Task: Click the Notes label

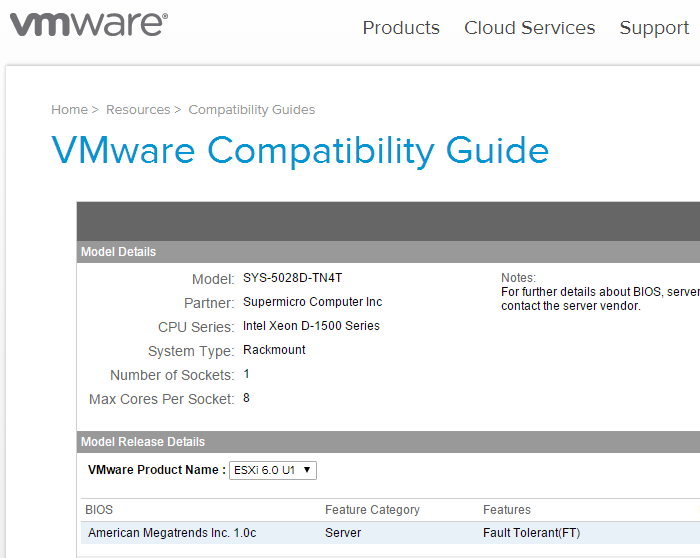Action: click(x=518, y=278)
